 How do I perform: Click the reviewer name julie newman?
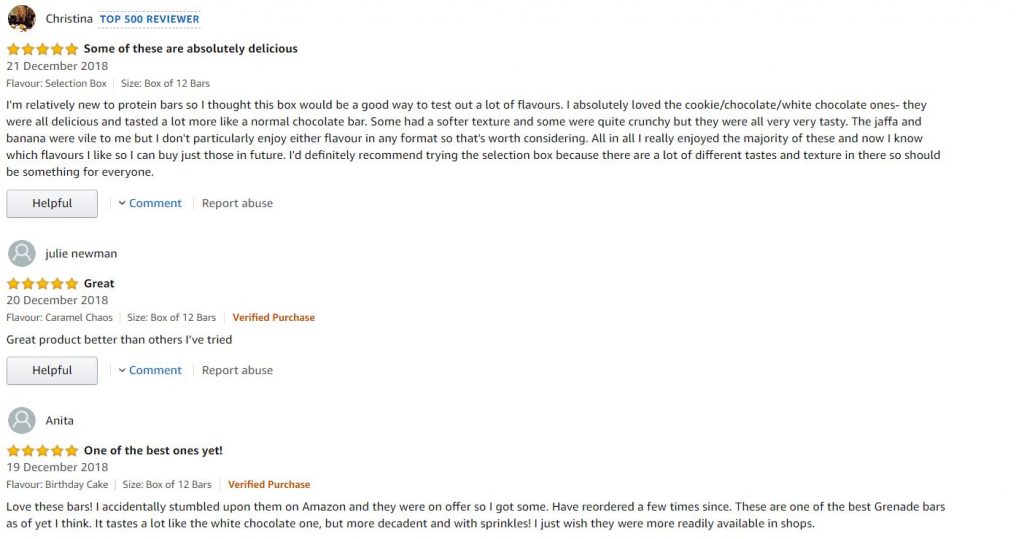coord(81,253)
